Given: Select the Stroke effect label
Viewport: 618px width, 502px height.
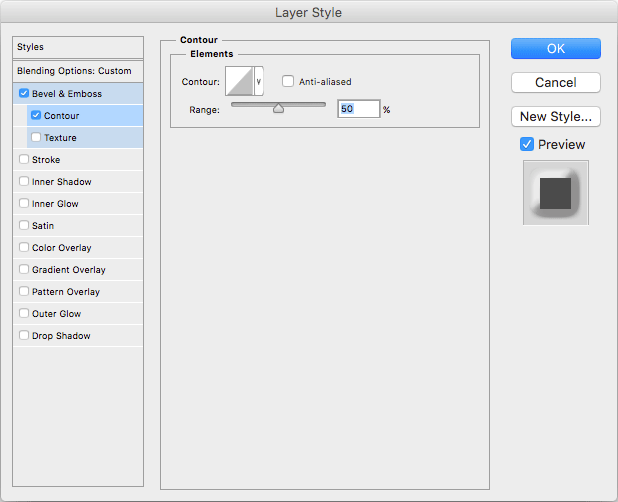Looking at the screenshot, I should coord(46,160).
